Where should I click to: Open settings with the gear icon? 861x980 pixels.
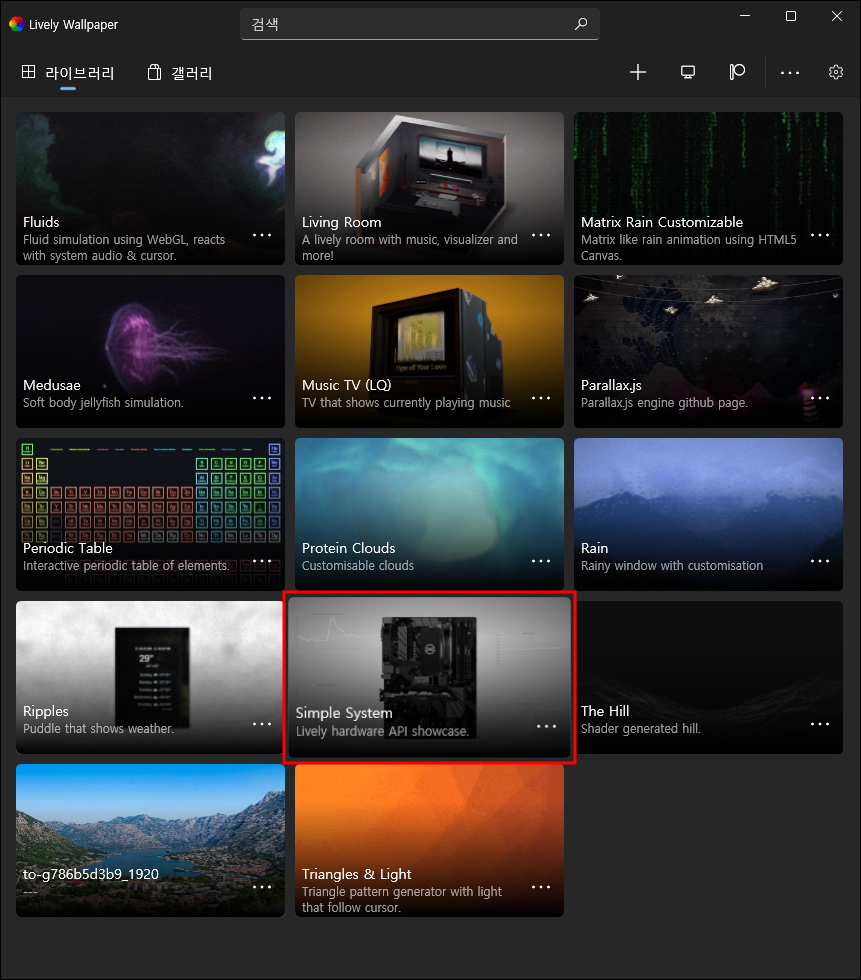click(x=835, y=72)
